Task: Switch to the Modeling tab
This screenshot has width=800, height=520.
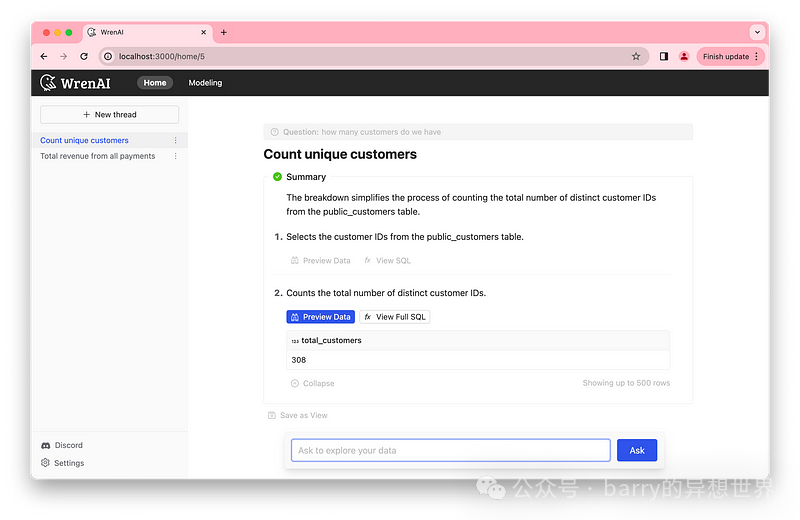Action: (x=205, y=83)
